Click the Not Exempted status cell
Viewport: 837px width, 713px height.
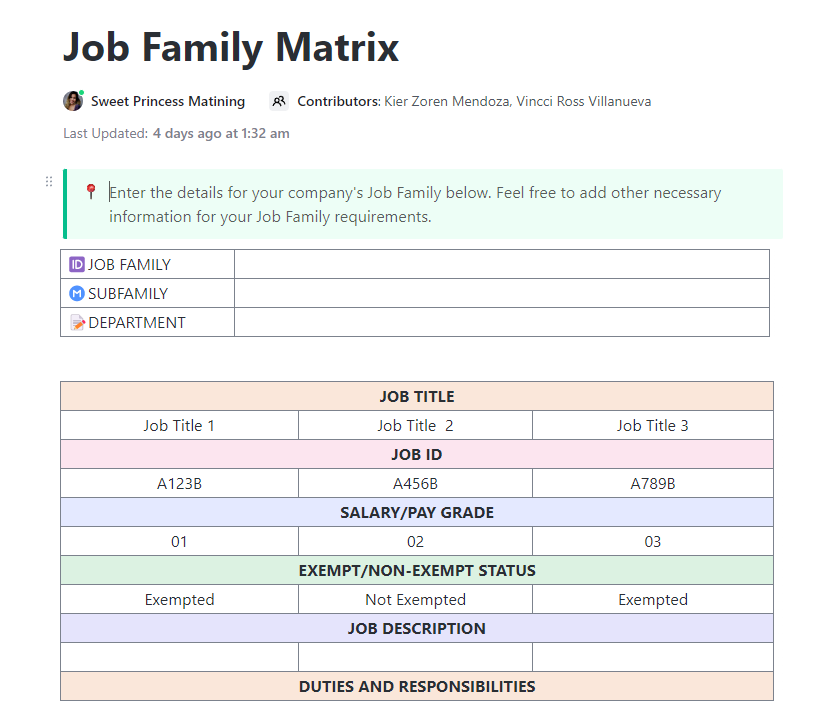(x=415, y=600)
